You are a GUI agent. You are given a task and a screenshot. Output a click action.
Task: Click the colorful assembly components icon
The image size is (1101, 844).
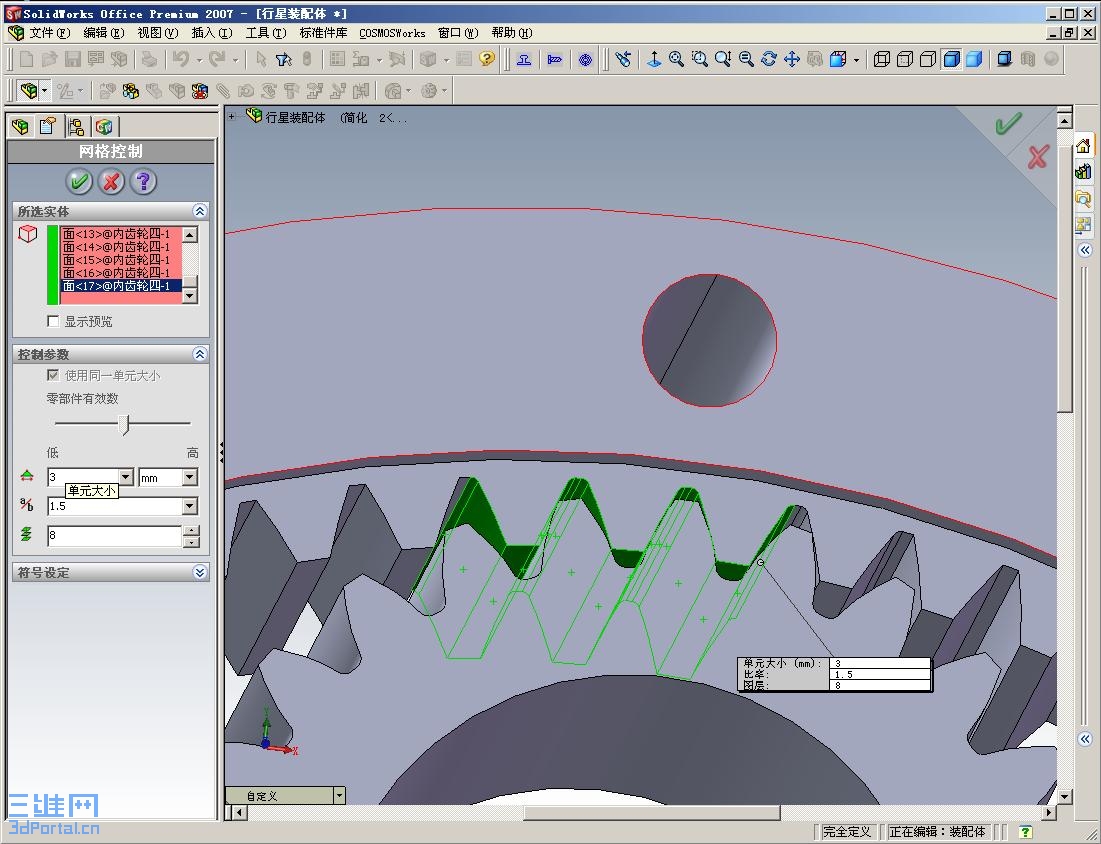[x=131, y=91]
